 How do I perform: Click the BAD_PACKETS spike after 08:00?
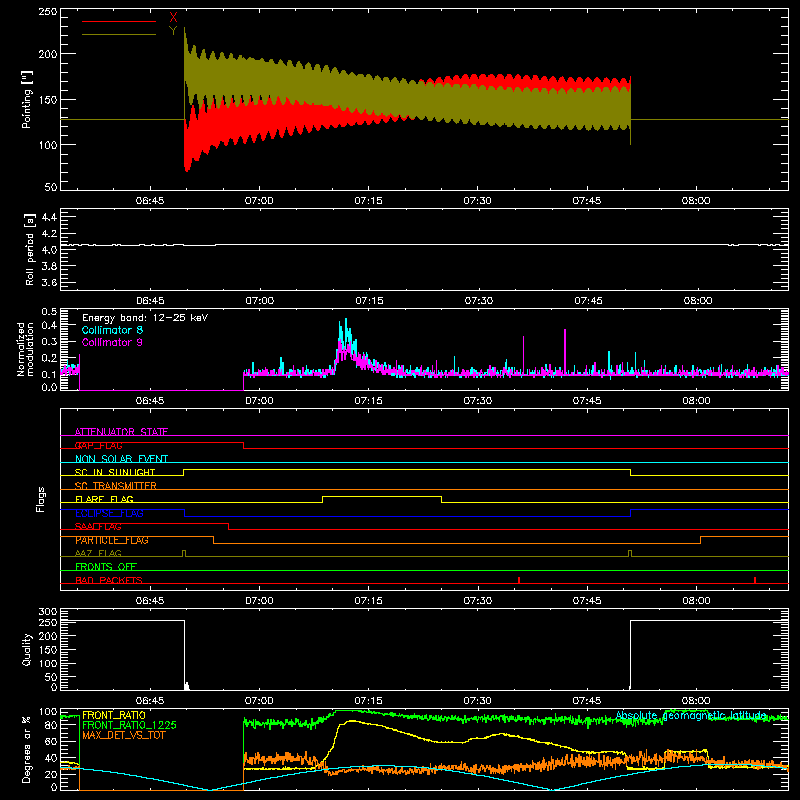(x=755, y=580)
